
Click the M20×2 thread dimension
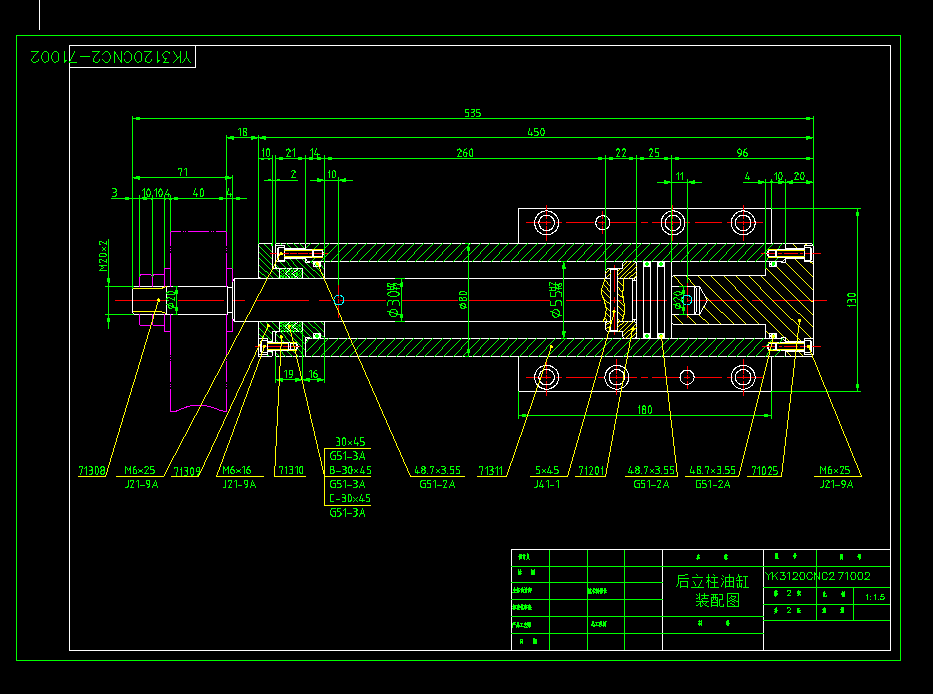point(103,256)
